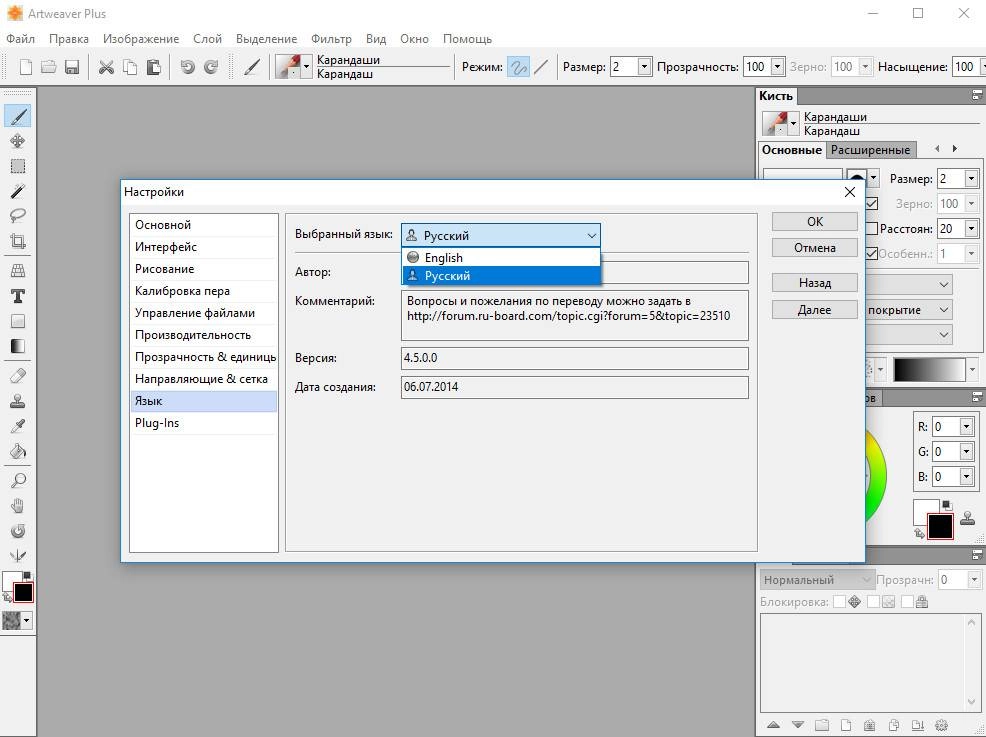The image size is (986, 737).
Task: Select the Rotate canvas tool
Action: tap(18, 531)
